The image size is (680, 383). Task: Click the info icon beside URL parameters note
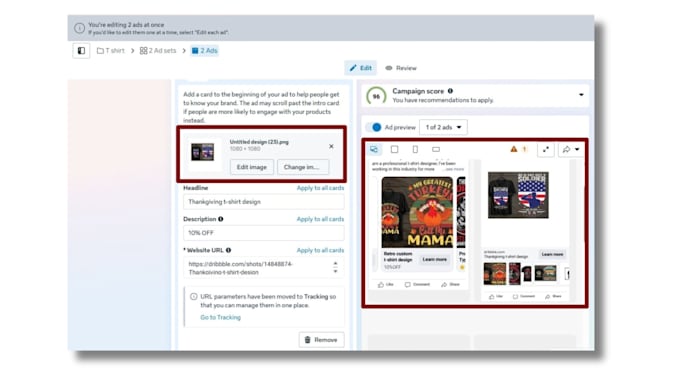193,297
